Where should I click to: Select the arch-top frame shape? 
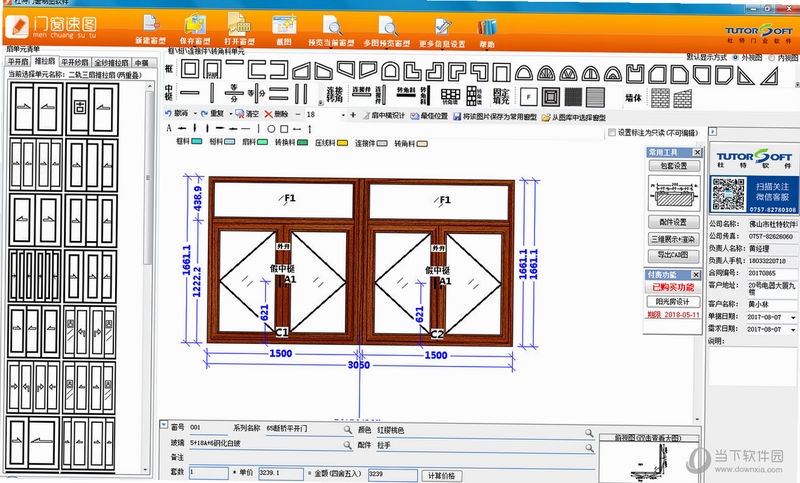coord(390,71)
